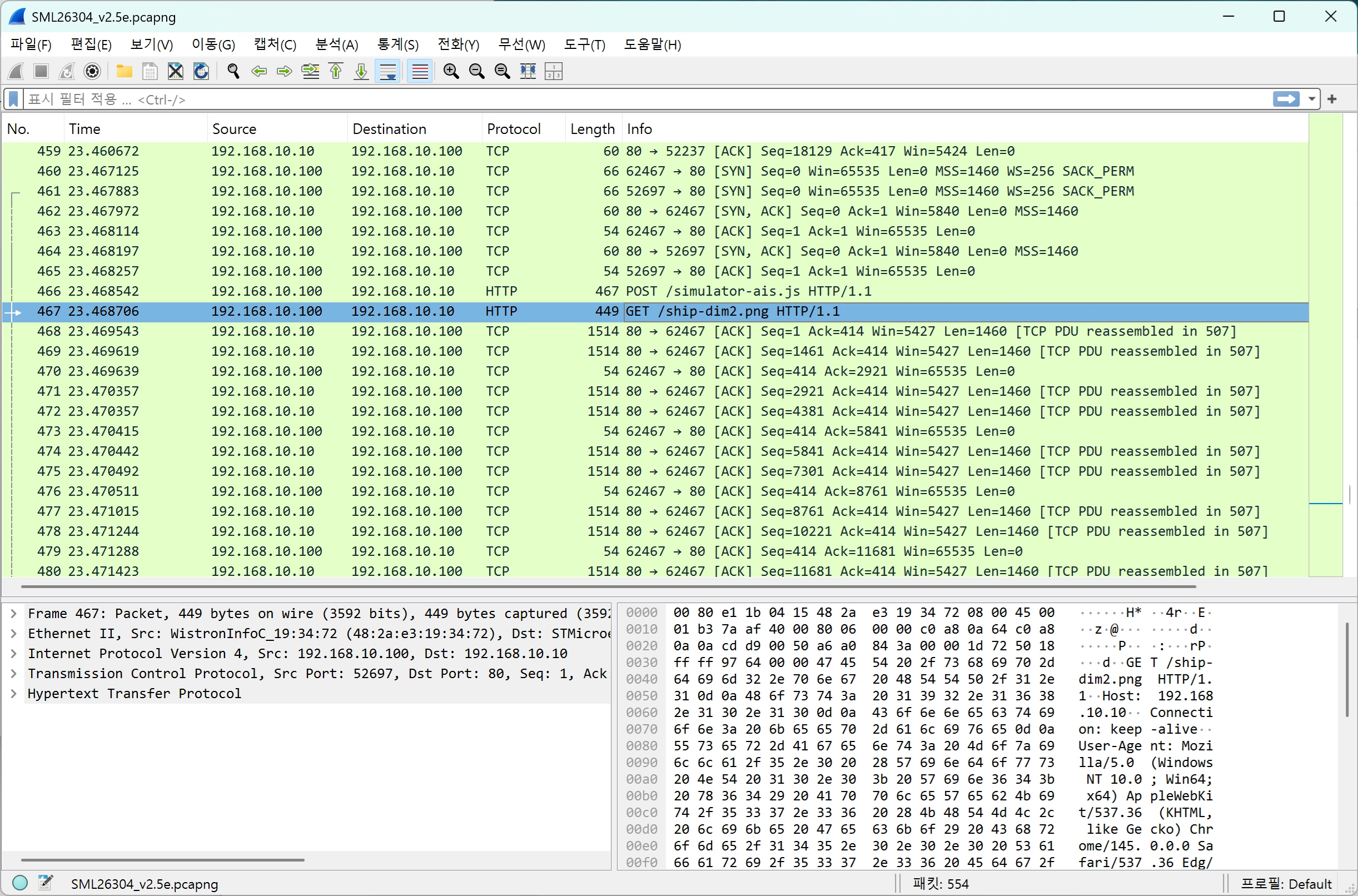Open Go to specified packet
The width and height of the screenshot is (1358, 896).
310,72
